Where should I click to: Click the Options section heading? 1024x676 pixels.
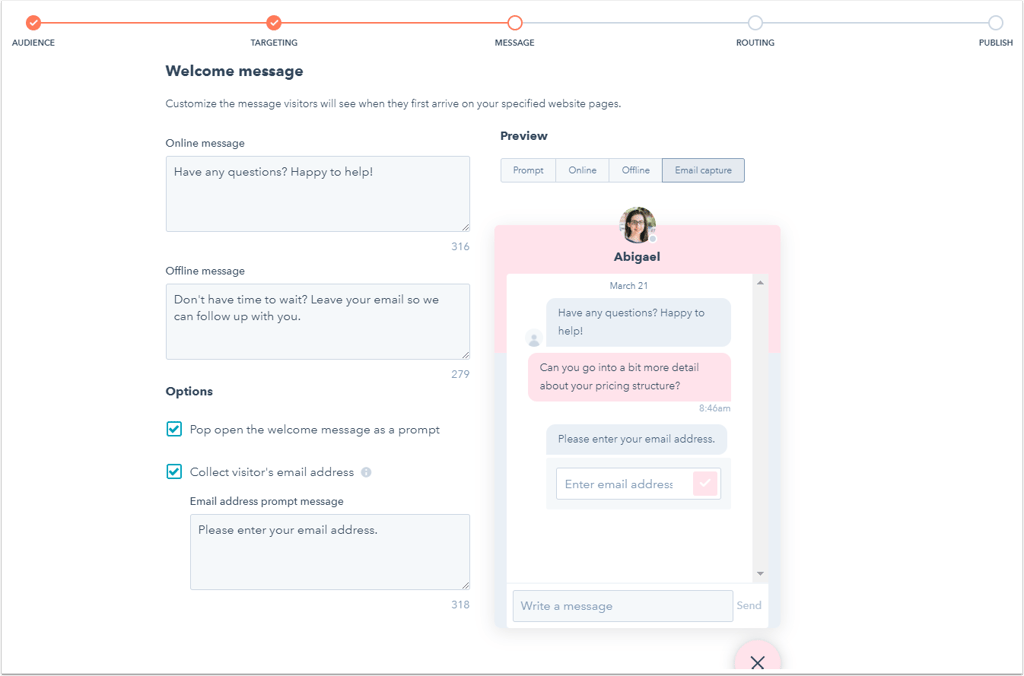click(x=189, y=391)
